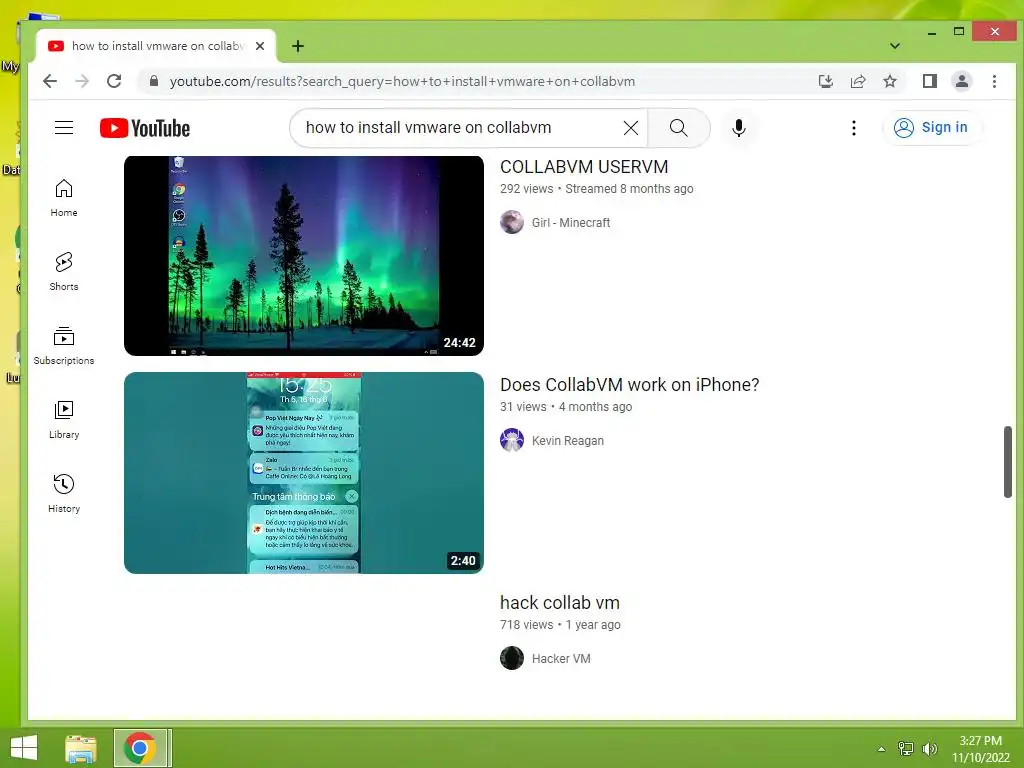Image resolution: width=1024 pixels, height=768 pixels.
Task: Go to the YouTube logo home page
Action: 145,128
